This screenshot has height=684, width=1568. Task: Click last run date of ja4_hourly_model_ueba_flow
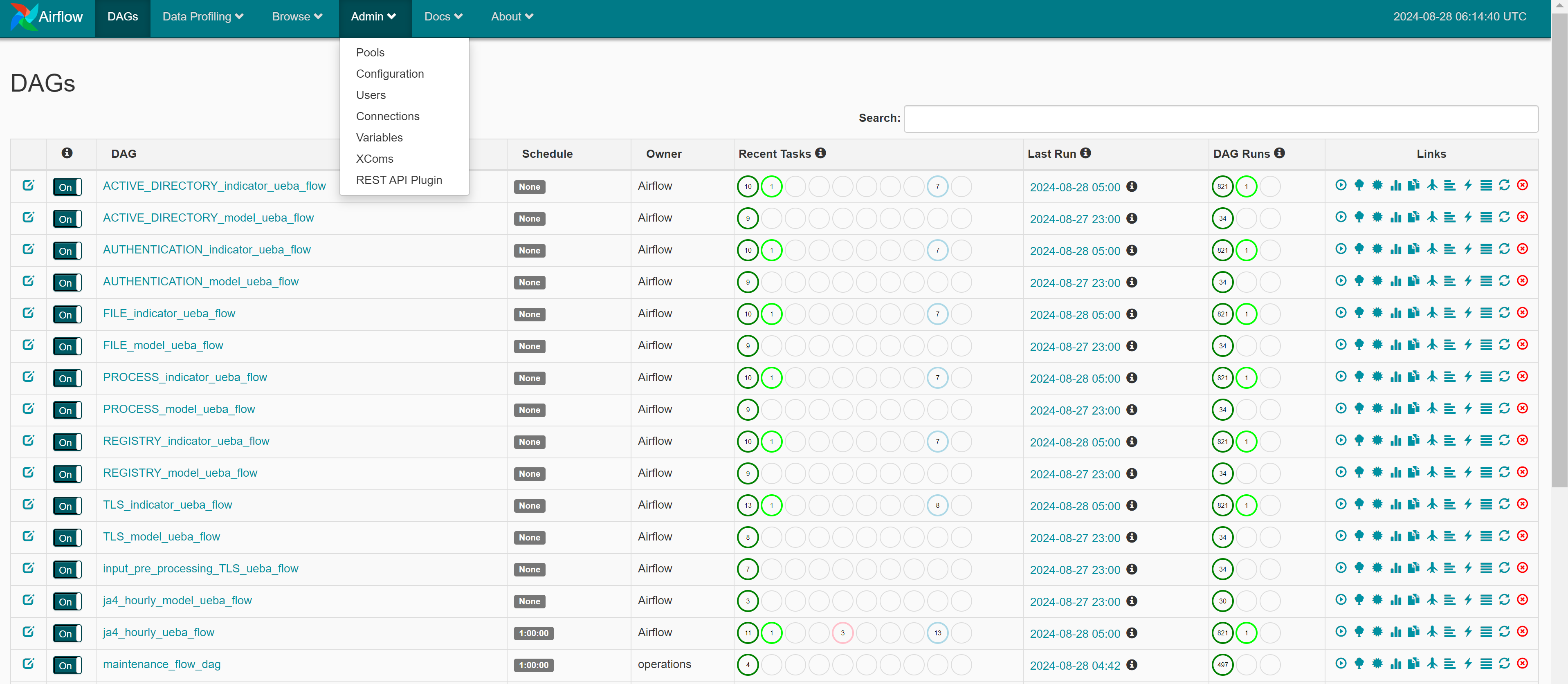1074,601
